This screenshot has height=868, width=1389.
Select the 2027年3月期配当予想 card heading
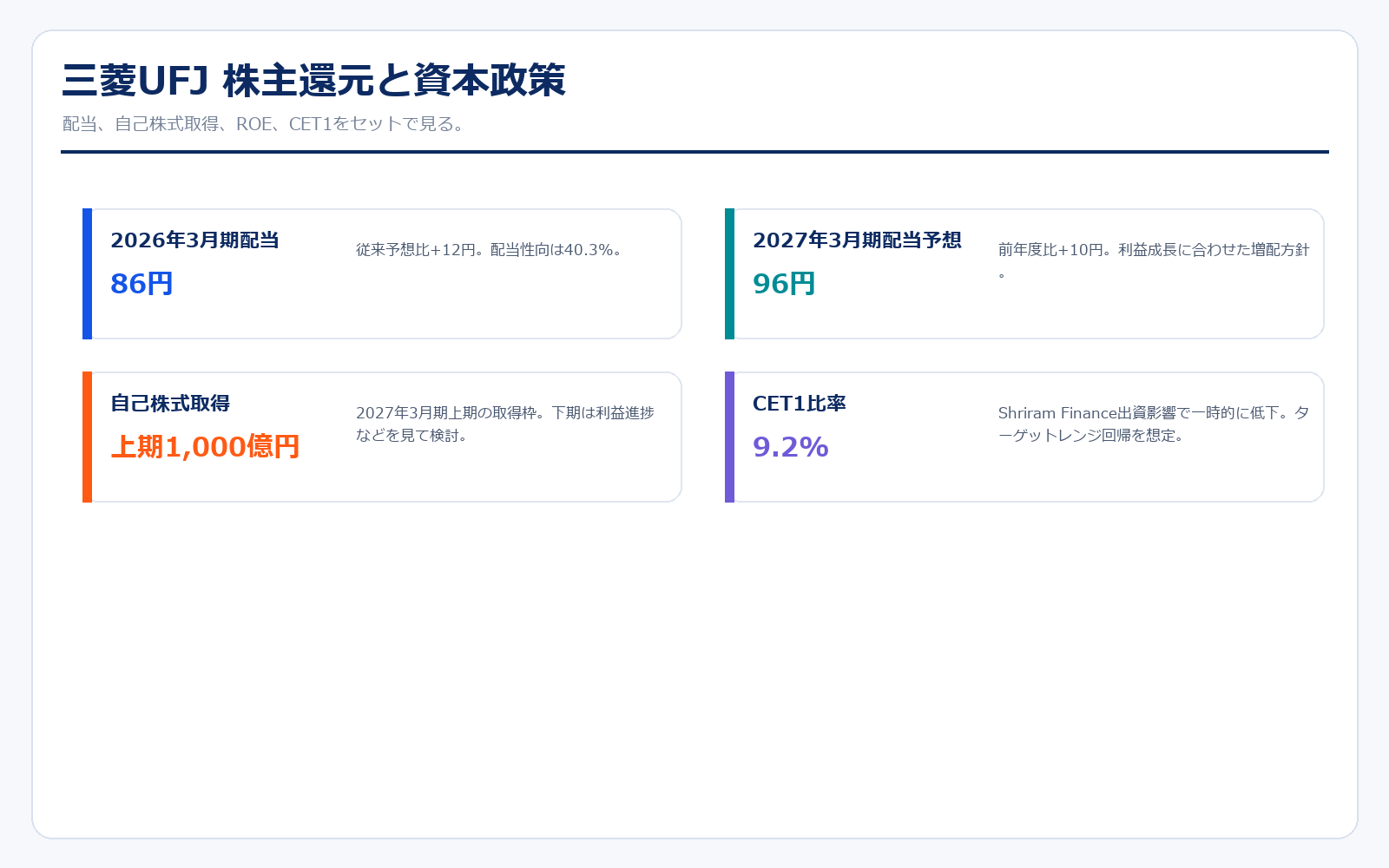click(857, 240)
